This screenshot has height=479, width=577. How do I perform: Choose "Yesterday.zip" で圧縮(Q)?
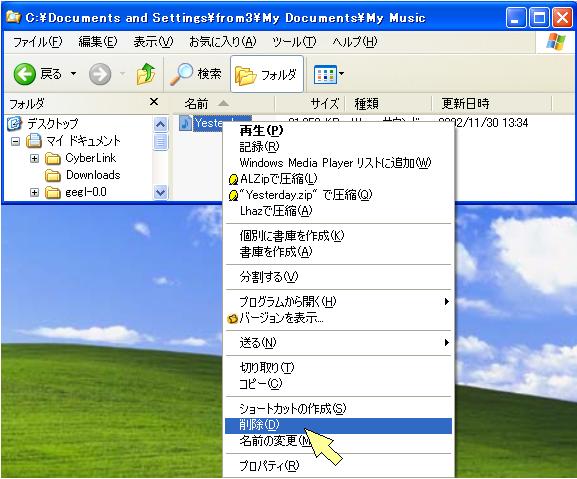click(339, 195)
